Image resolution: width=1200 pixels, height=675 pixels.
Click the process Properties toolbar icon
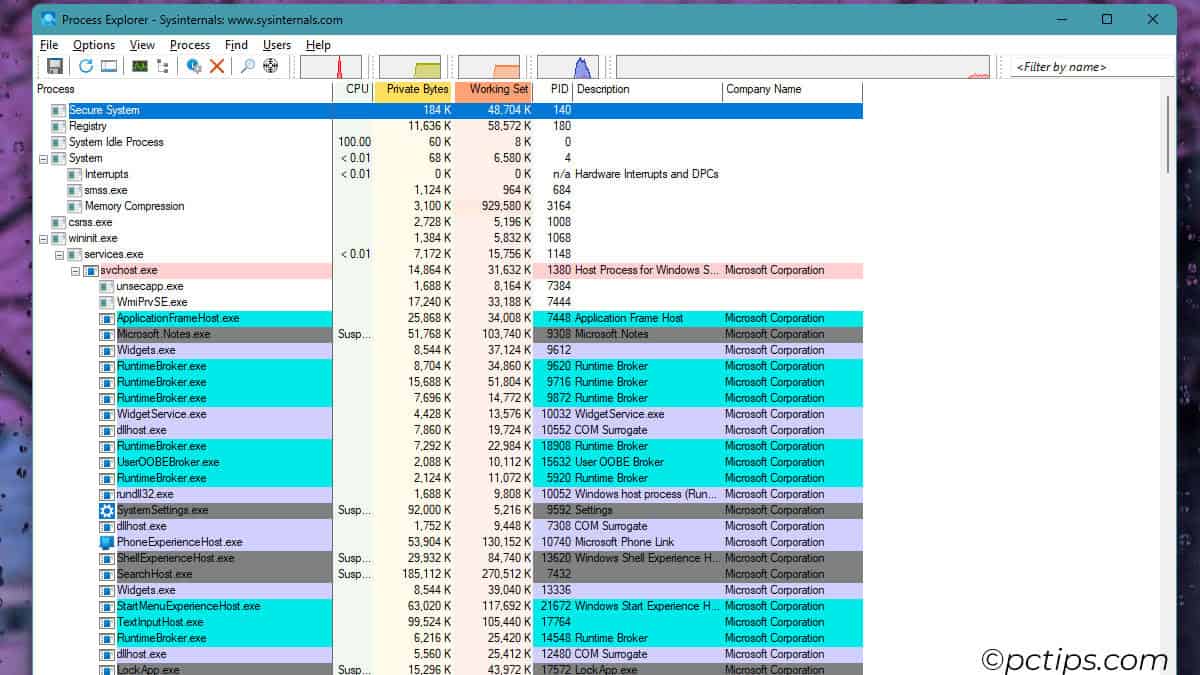pyautogui.click(x=194, y=66)
